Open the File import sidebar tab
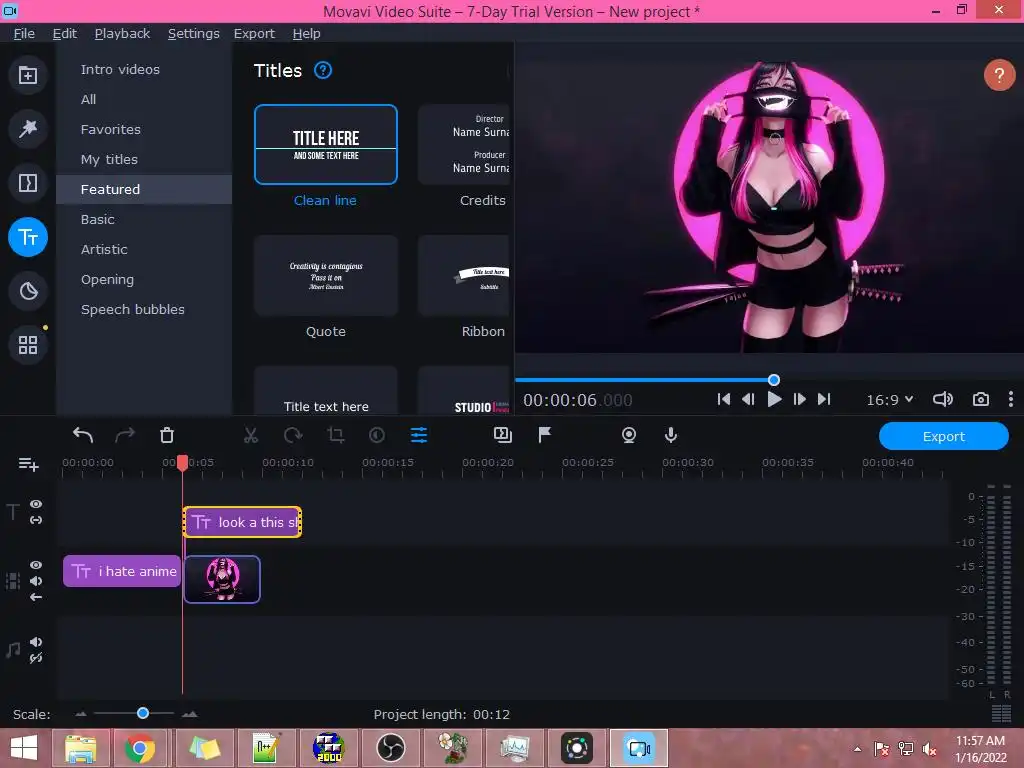The width and height of the screenshot is (1024, 768). pos(27,75)
